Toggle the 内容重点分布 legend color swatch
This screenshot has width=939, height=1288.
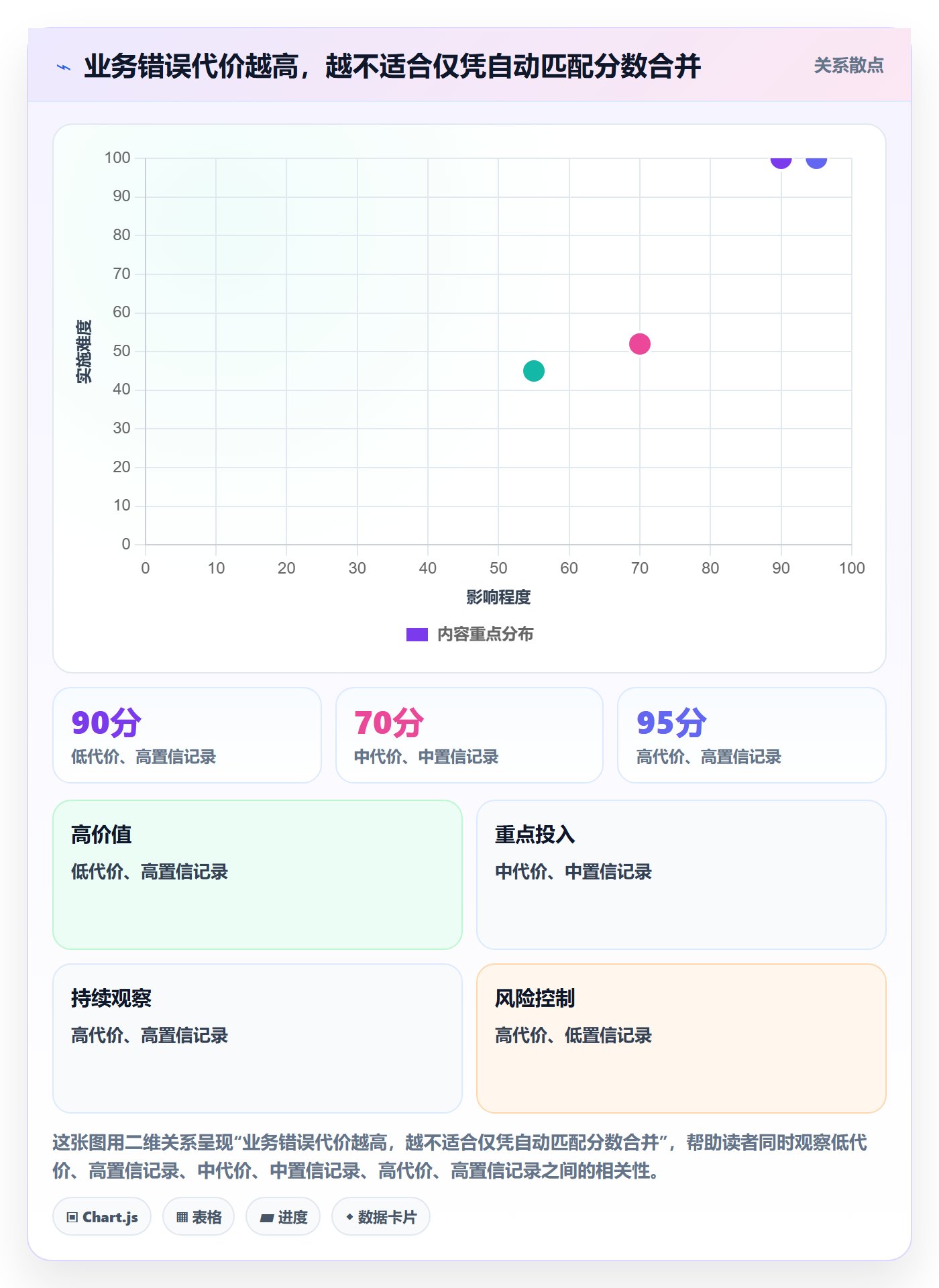(x=417, y=635)
